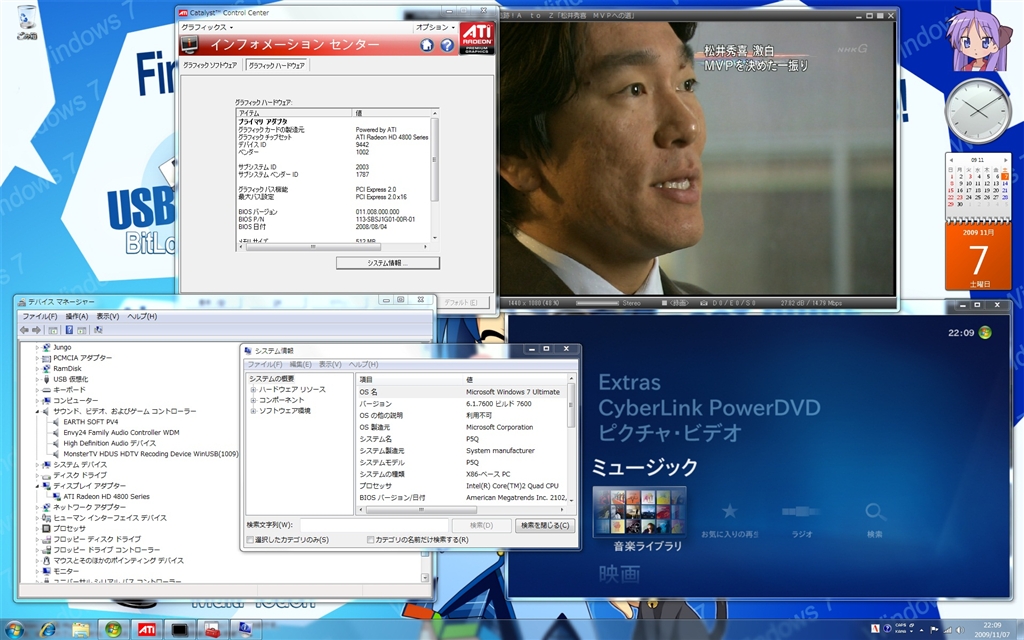Open オプション dropdown in Catalyst

pyautogui.click(x=436, y=27)
